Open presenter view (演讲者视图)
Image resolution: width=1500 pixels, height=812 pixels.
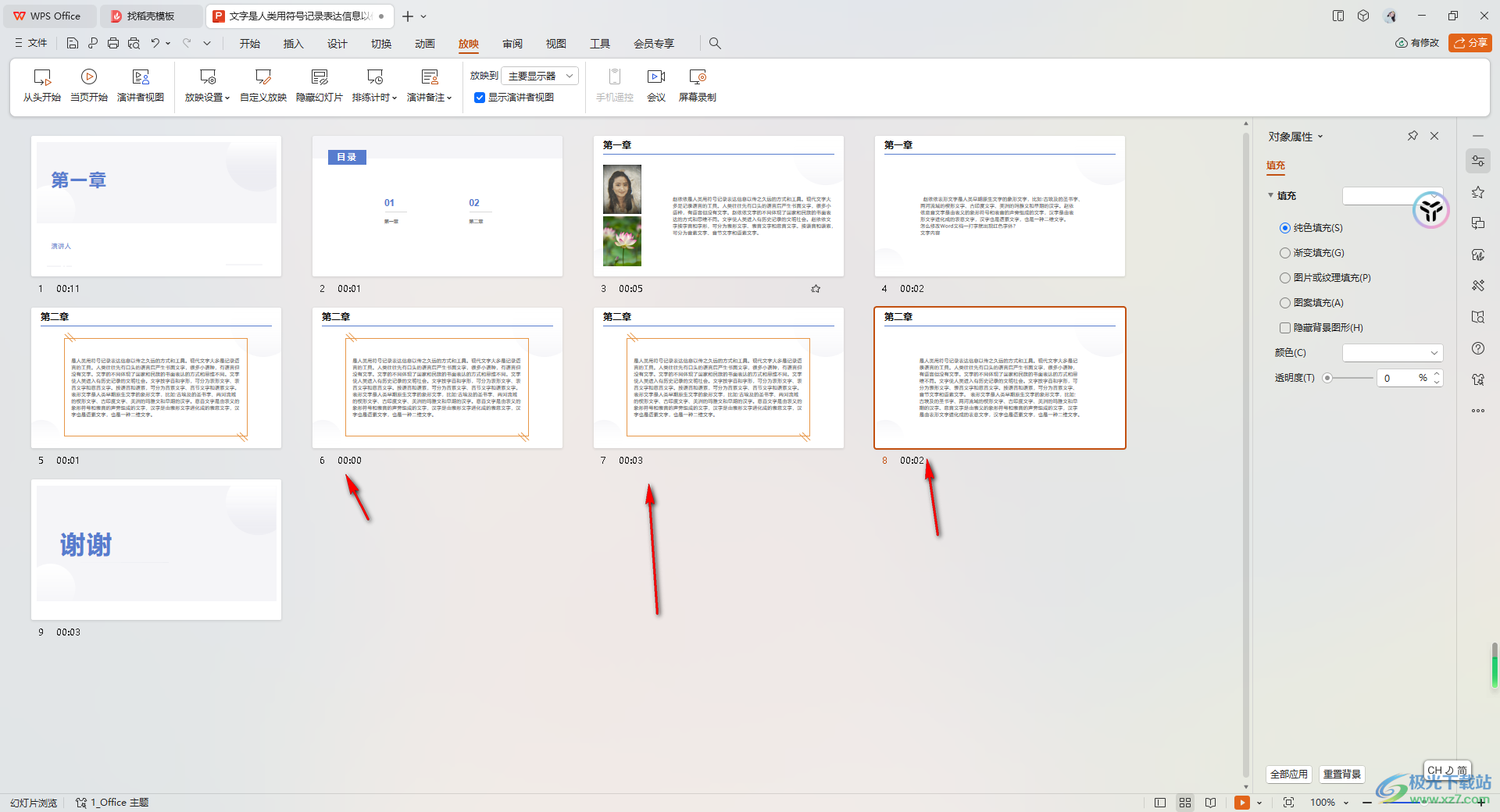point(141,85)
